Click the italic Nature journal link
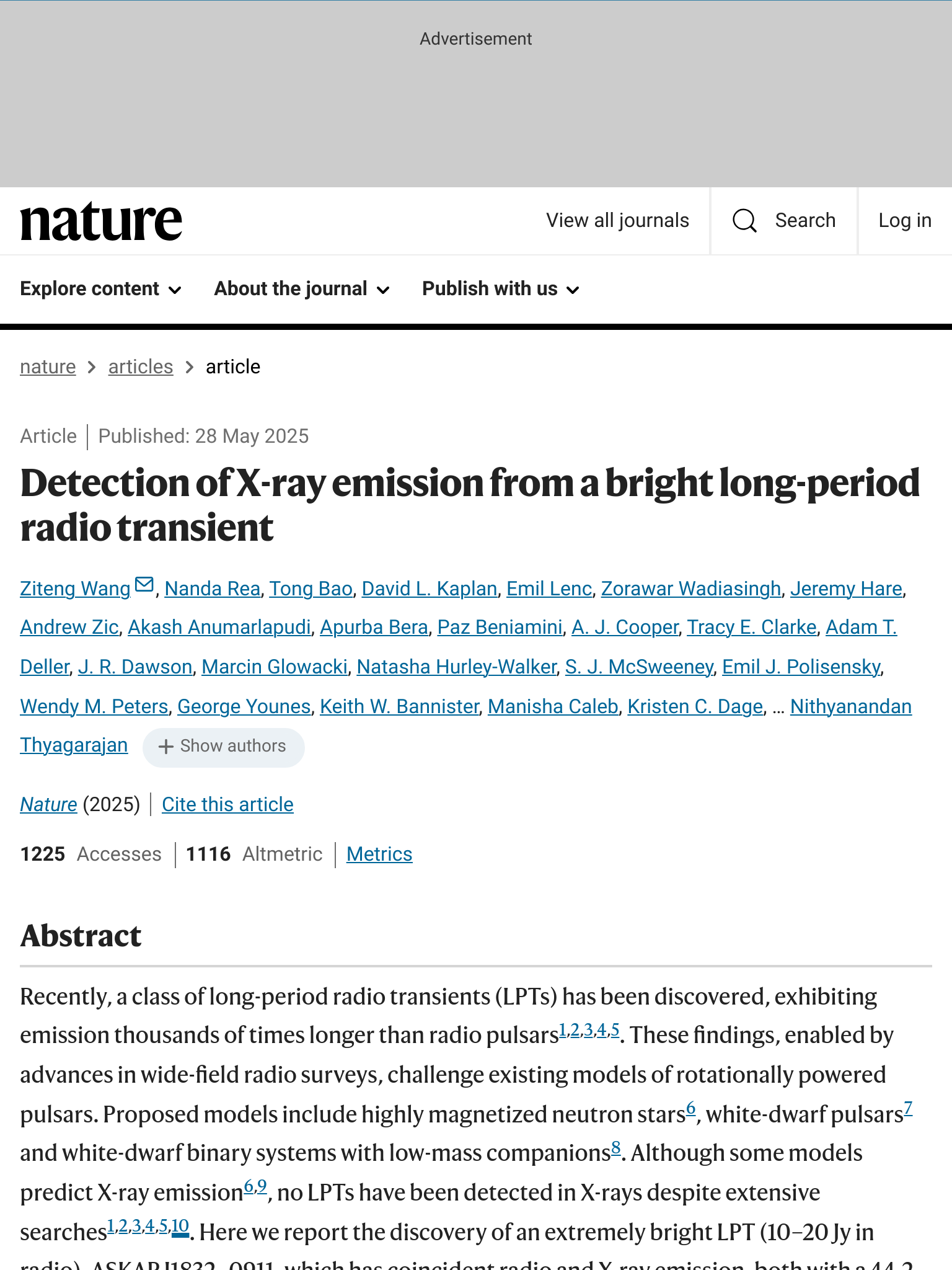952x1270 pixels. click(x=48, y=804)
